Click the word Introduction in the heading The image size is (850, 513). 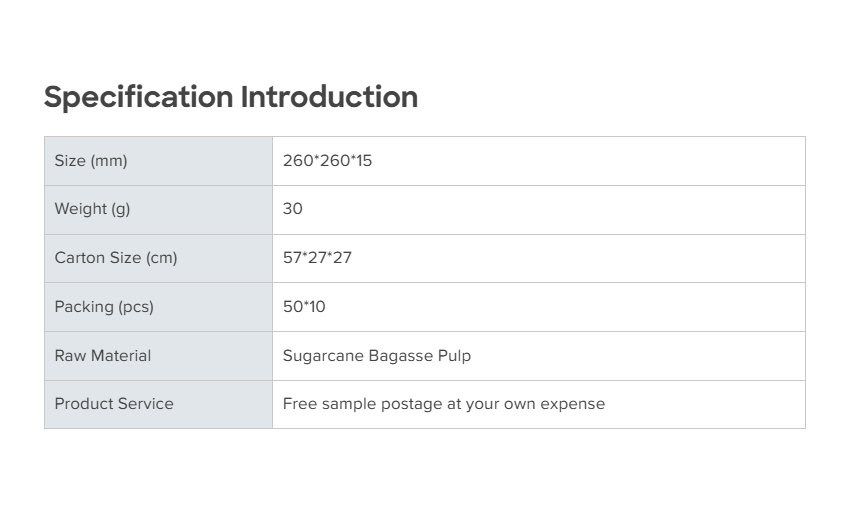tap(329, 97)
